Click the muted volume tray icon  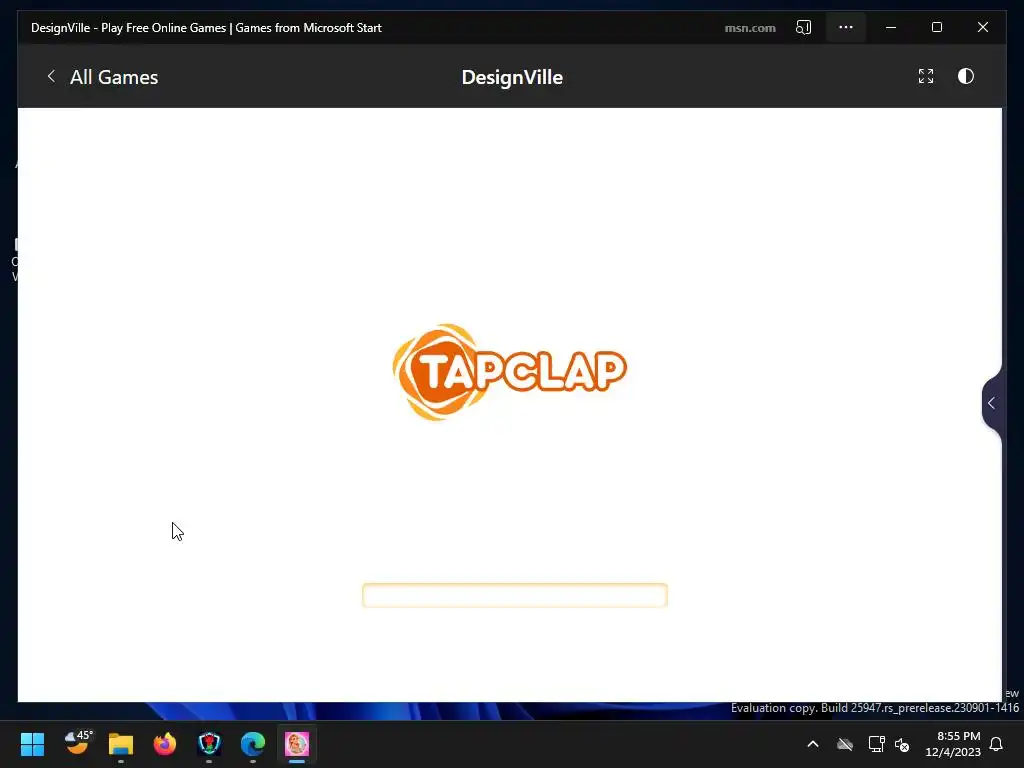pos(902,744)
